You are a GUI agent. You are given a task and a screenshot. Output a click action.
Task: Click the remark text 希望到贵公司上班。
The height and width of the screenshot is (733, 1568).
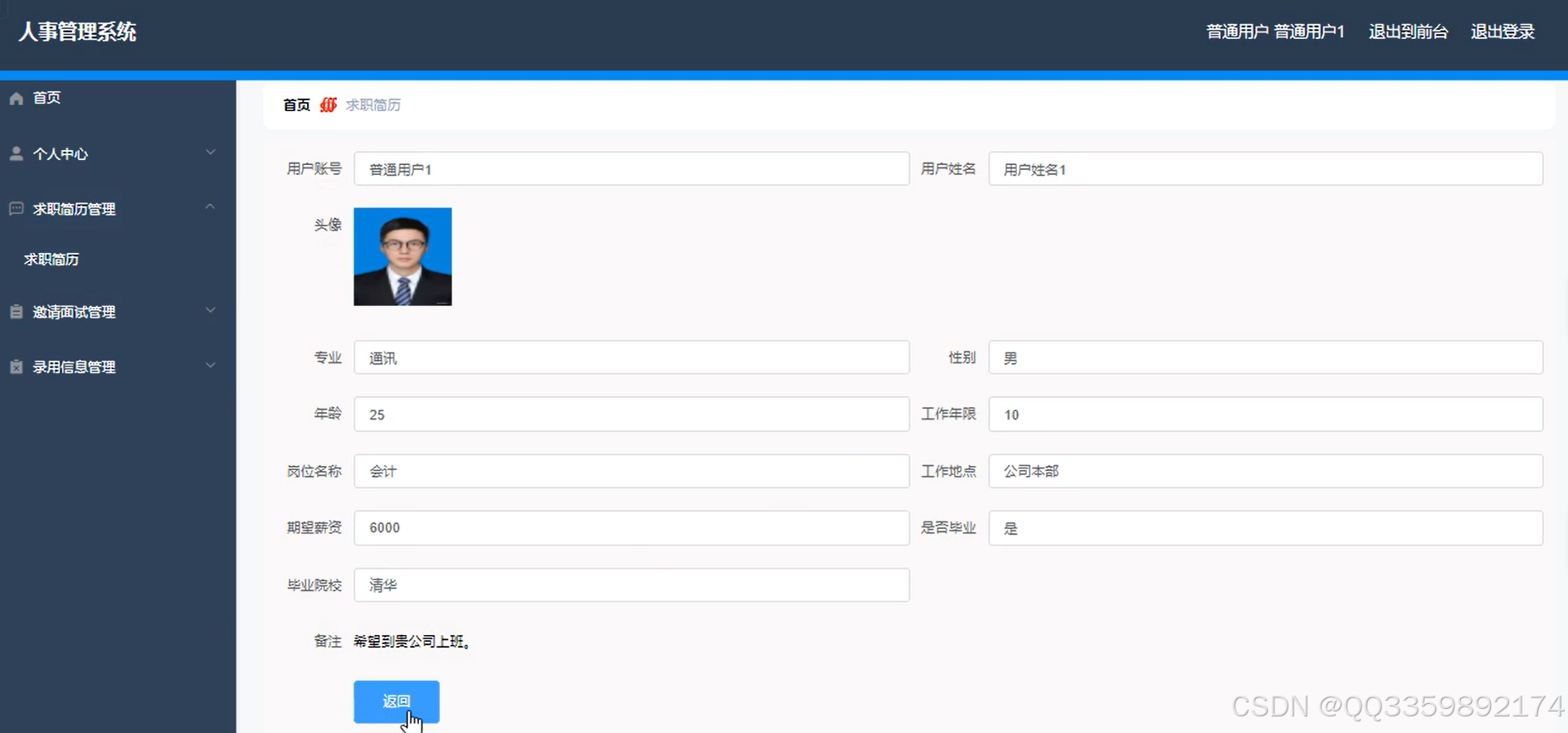(412, 641)
